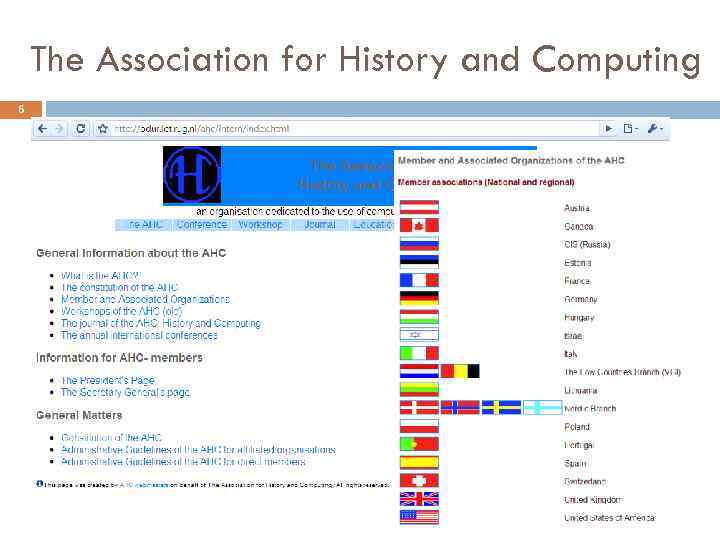Click the Canada flag

click(x=419, y=225)
